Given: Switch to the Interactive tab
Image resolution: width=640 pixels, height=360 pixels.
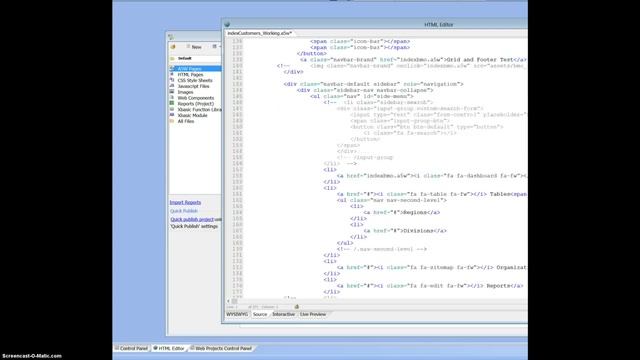Looking at the screenshot, I should click(x=283, y=314).
